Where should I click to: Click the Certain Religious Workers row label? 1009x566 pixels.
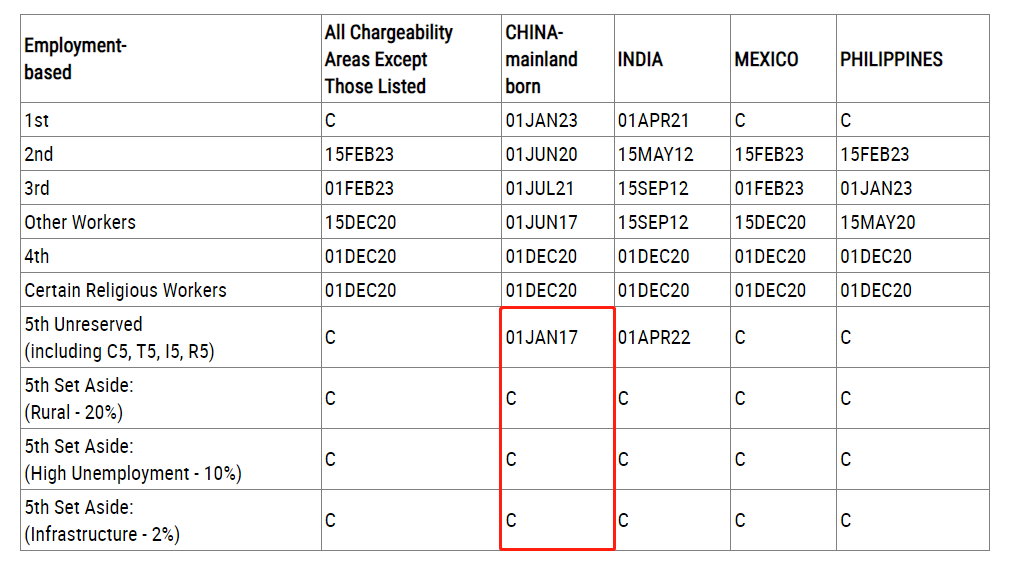pos(125,291)
